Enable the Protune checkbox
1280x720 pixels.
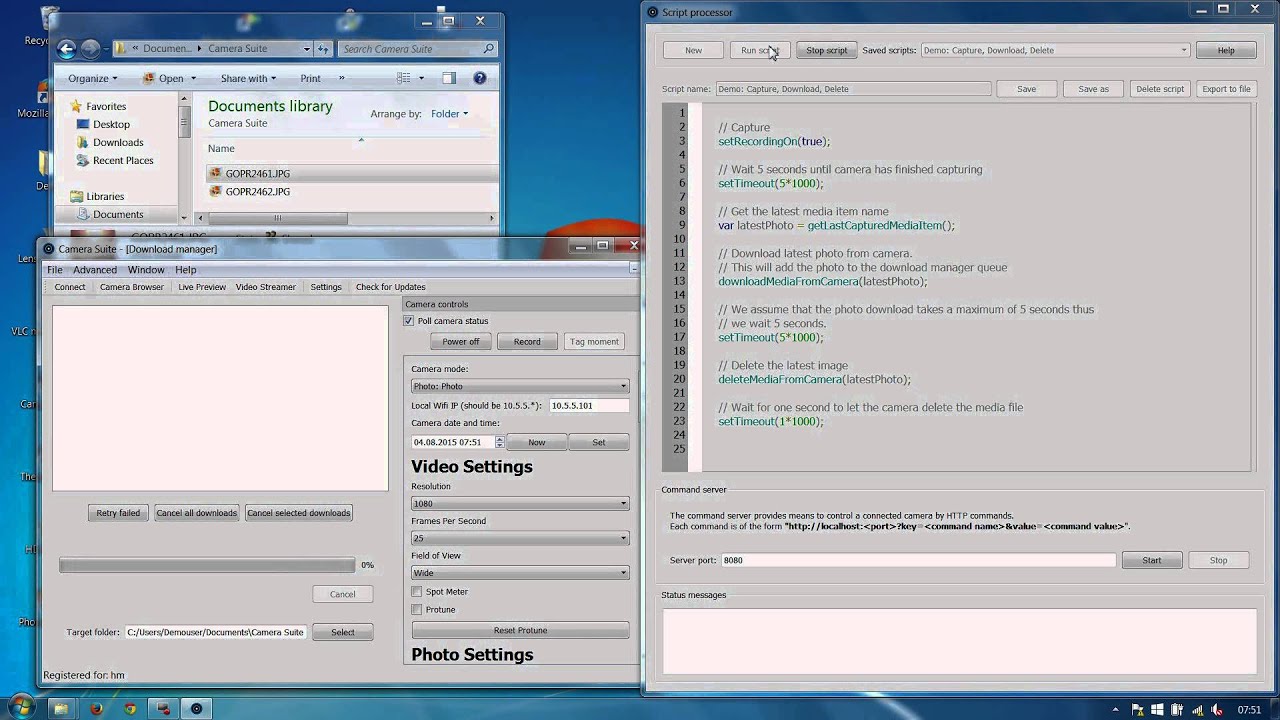pyautogui.click(x=417, y=610)
